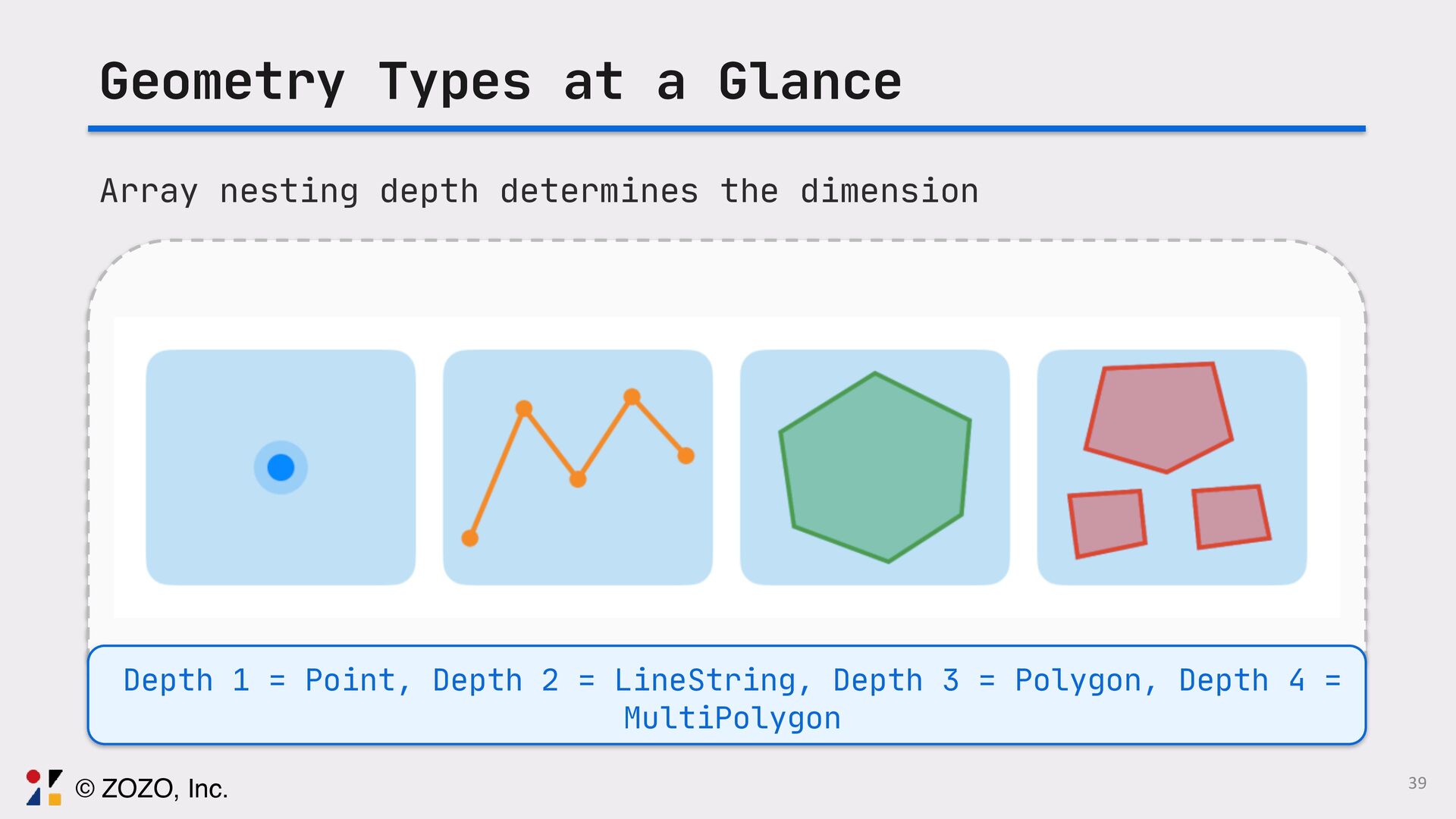Select the red pentagon shape
Image resolution: width=1456 pixels, height=819 pixels.
click(x=1158, y=416)
